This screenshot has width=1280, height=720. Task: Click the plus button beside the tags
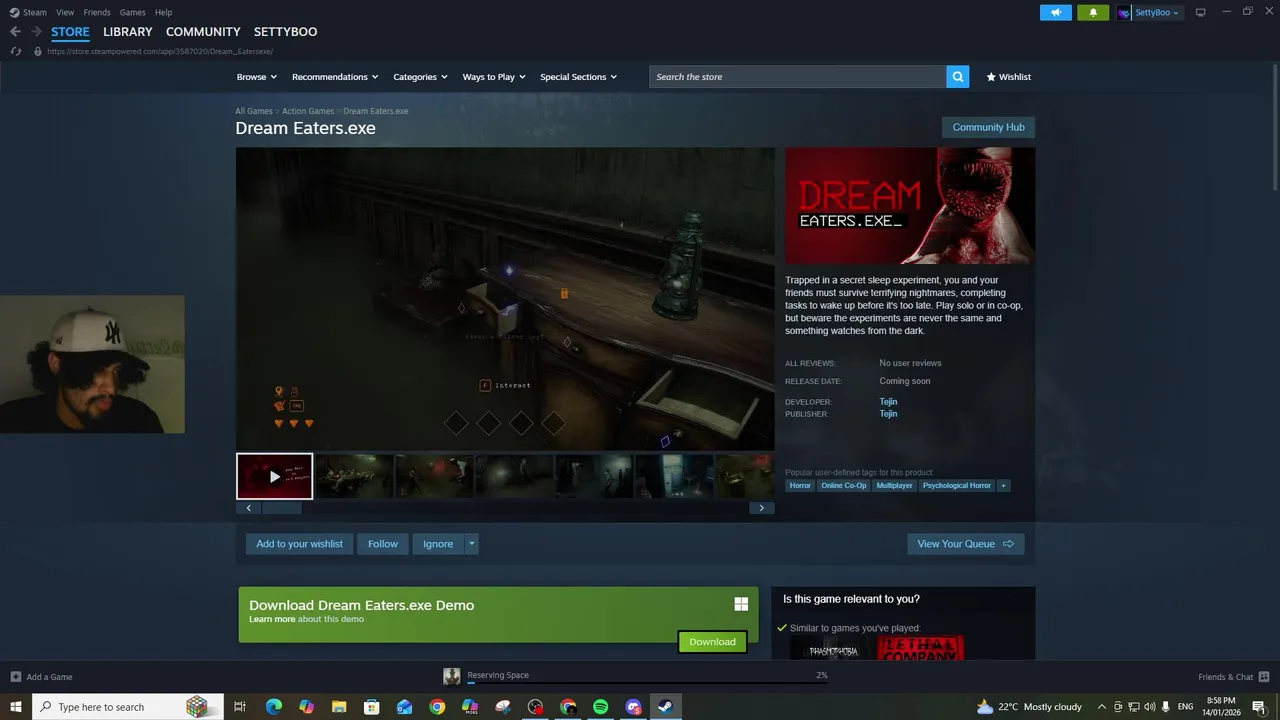click(x=1003, y=486)
